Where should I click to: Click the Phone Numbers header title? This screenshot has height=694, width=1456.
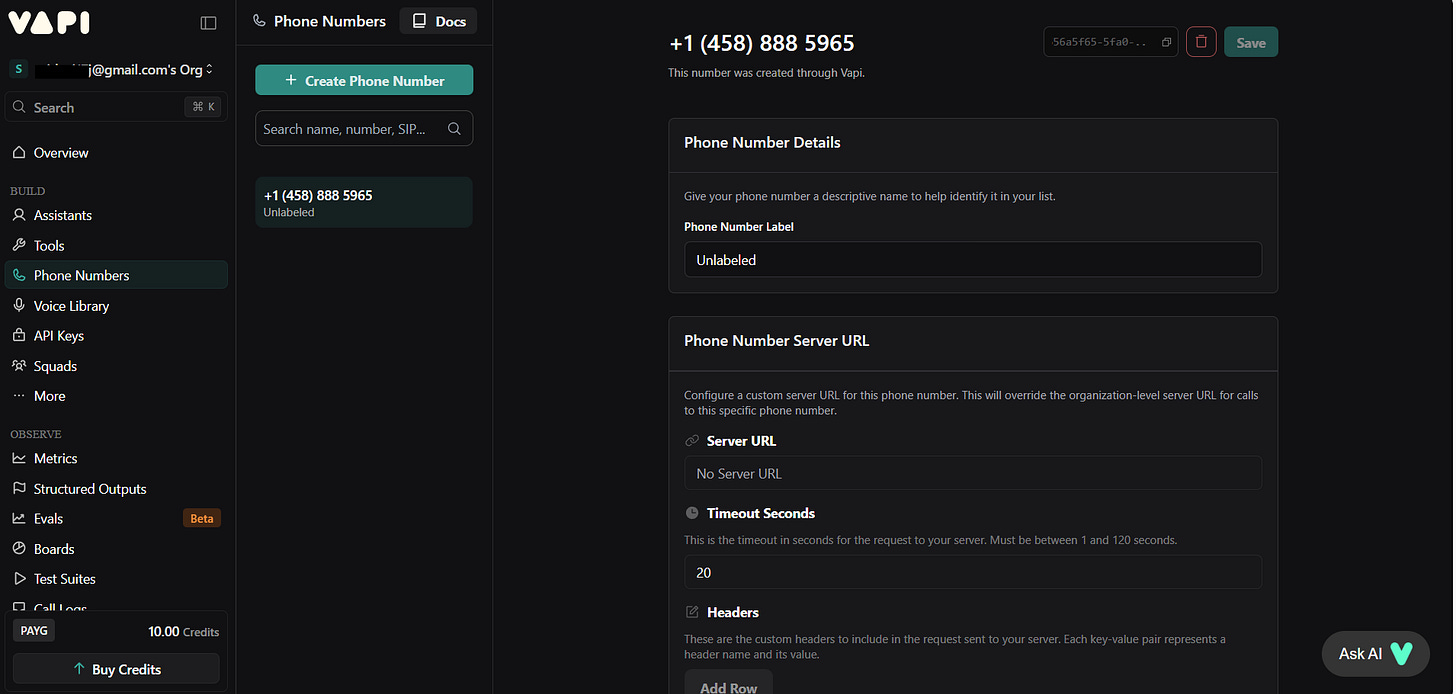pyautogui.click(x=329, y=21)
